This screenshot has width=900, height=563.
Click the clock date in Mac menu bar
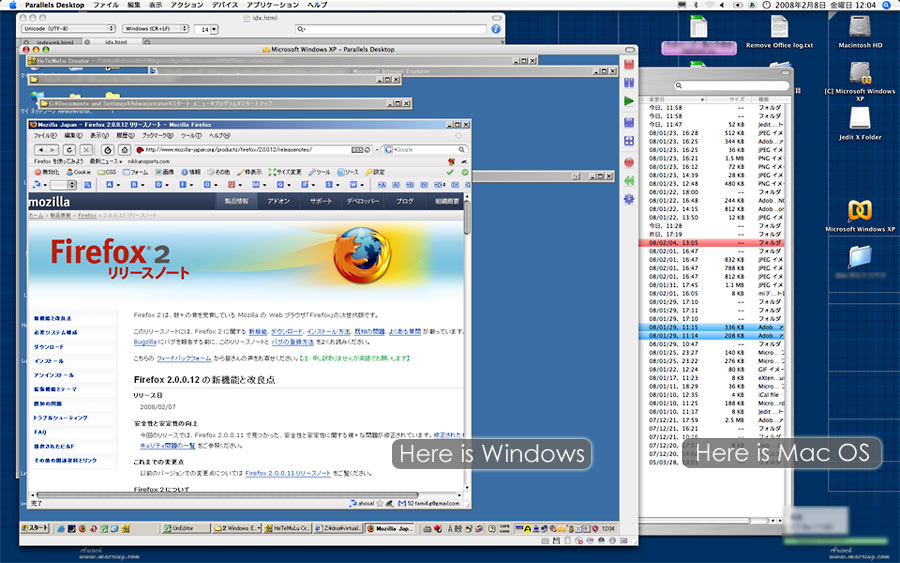point(825,5)
